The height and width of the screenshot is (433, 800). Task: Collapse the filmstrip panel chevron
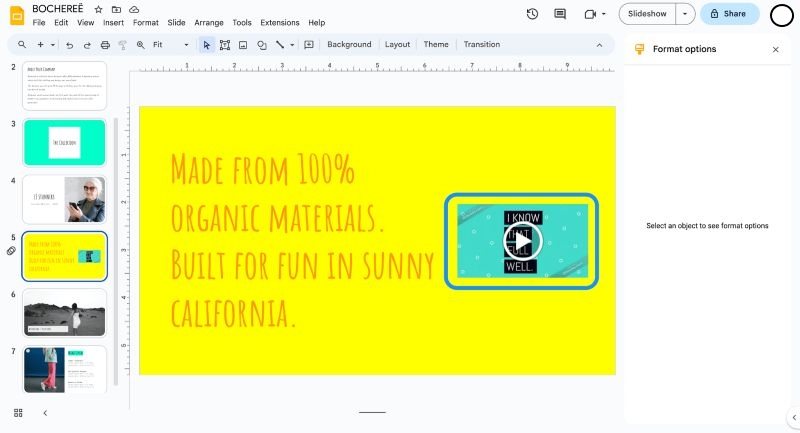(x=45, y=413)
